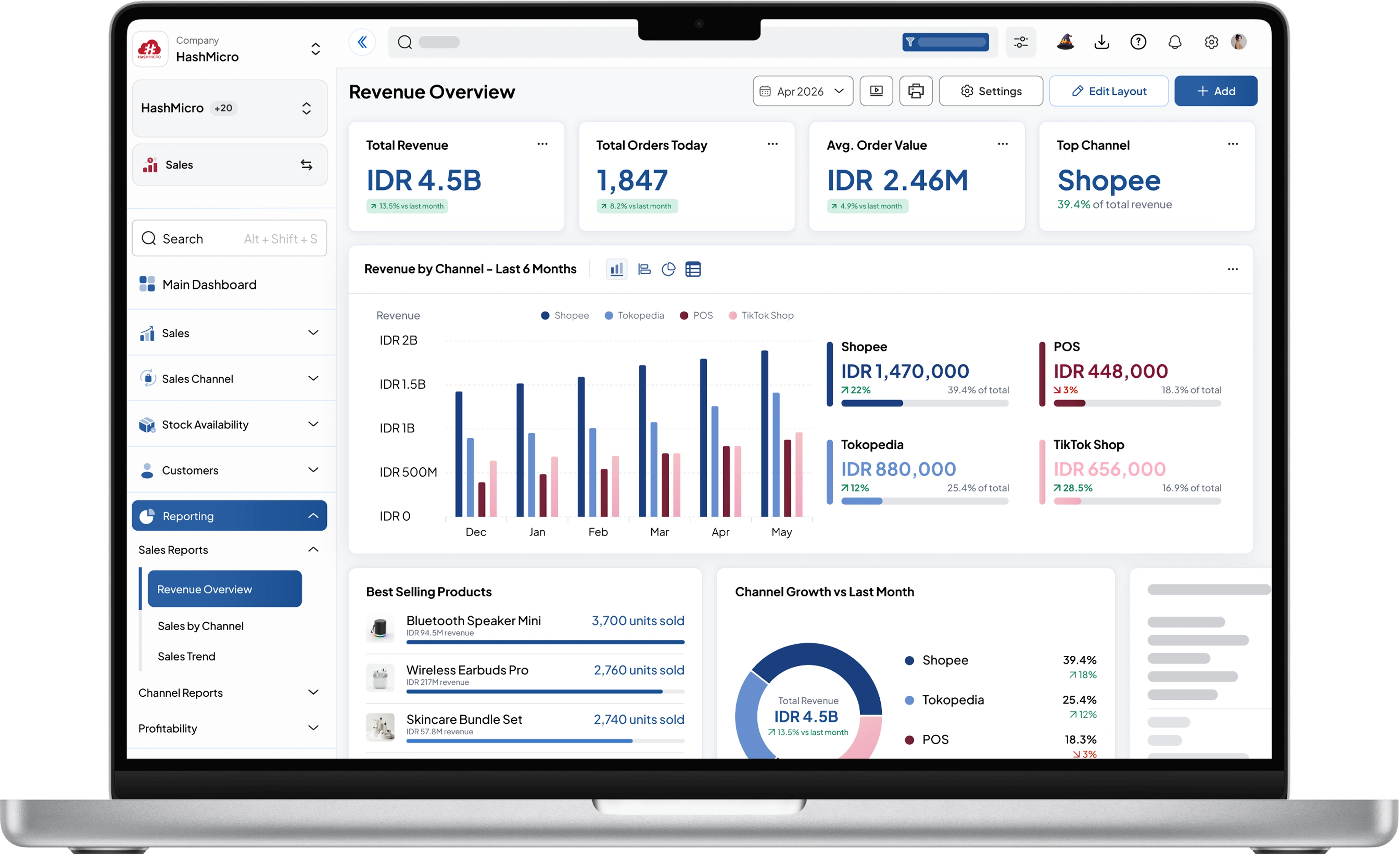Open Total Revenue card more options
The image size is (1400, 855).
point(542,144)
